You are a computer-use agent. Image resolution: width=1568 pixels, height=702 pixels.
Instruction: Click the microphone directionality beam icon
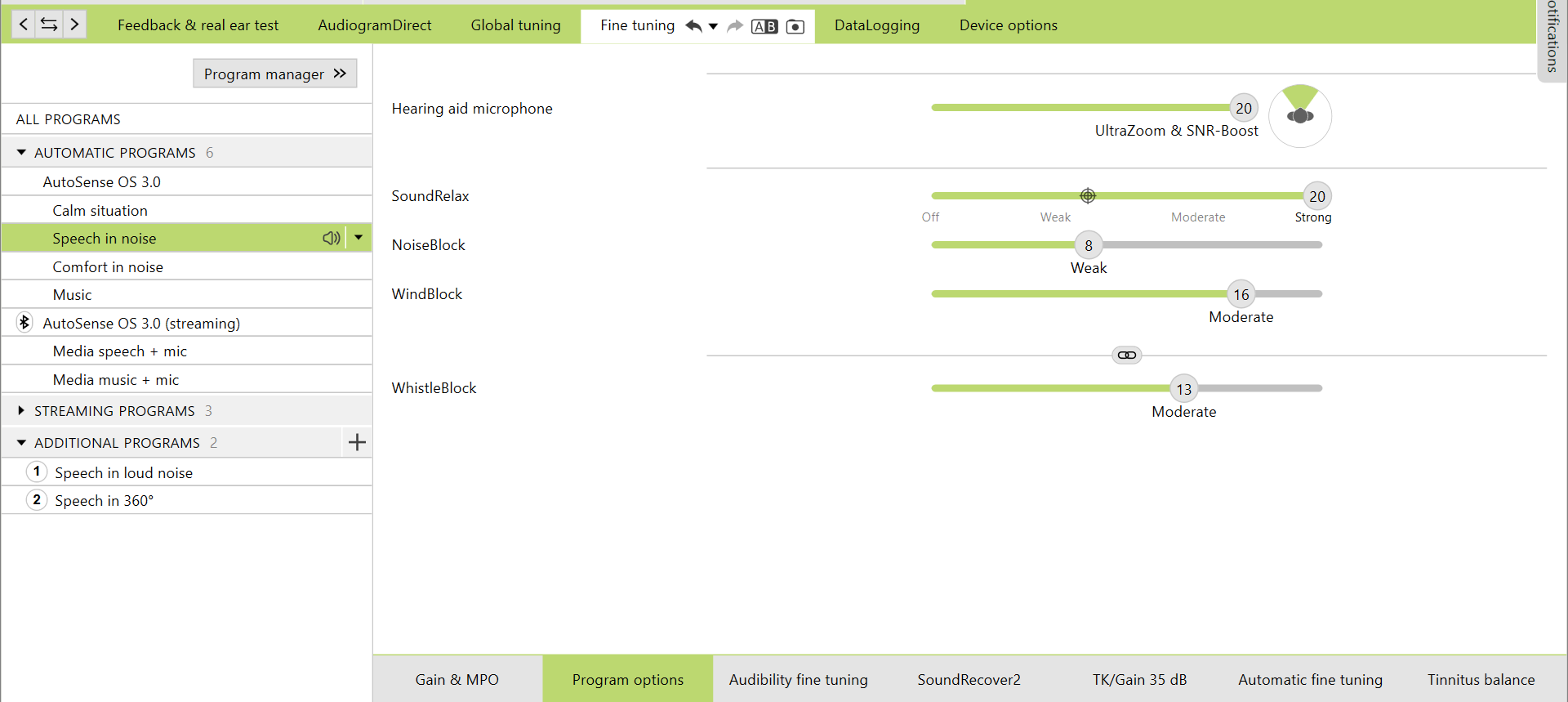(1300, 115)
